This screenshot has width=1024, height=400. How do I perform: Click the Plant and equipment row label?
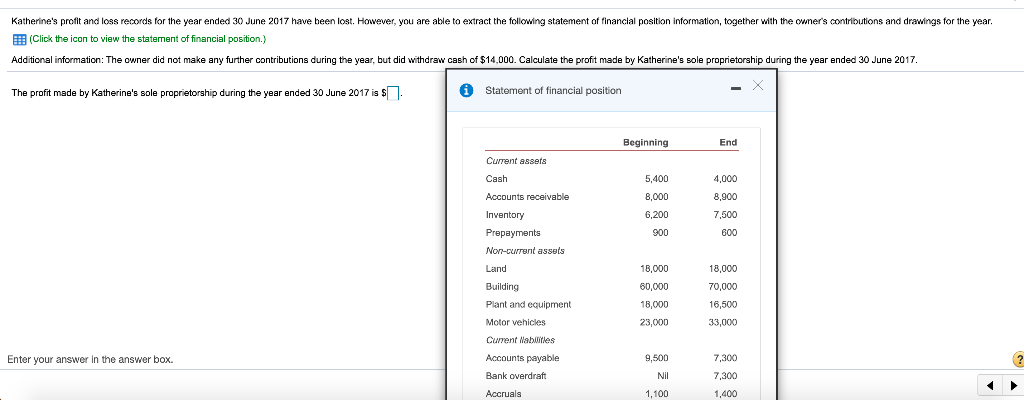528,305
